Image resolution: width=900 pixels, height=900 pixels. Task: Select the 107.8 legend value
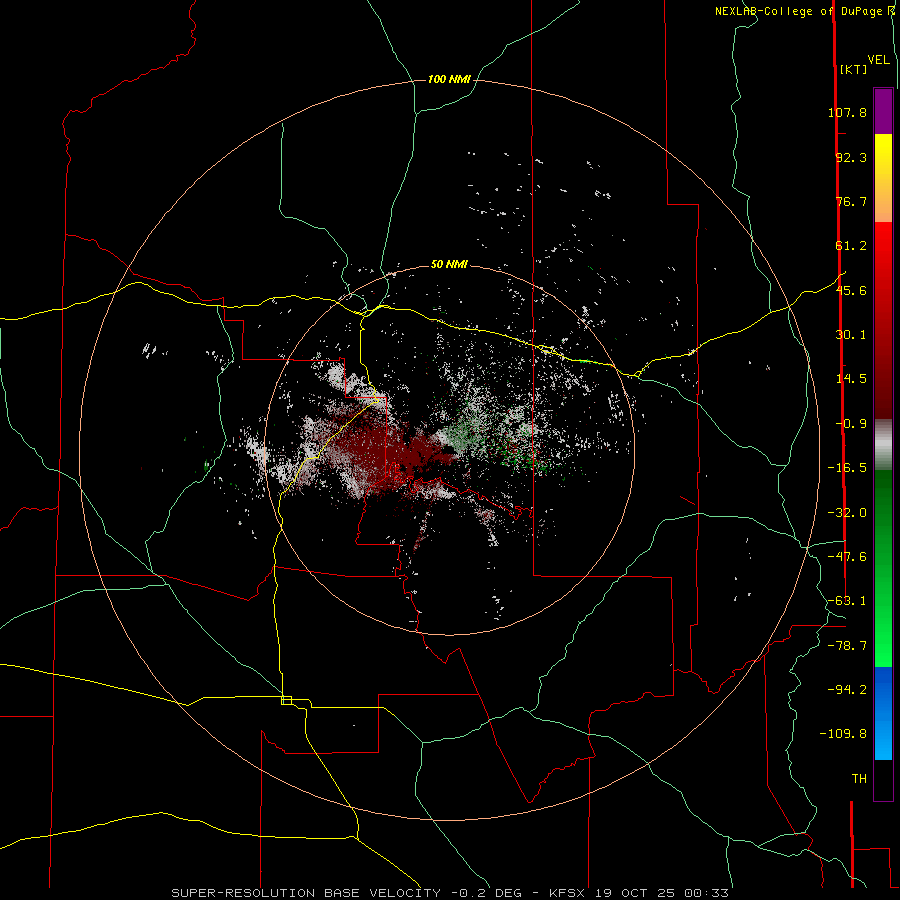(x=847, y=112)
